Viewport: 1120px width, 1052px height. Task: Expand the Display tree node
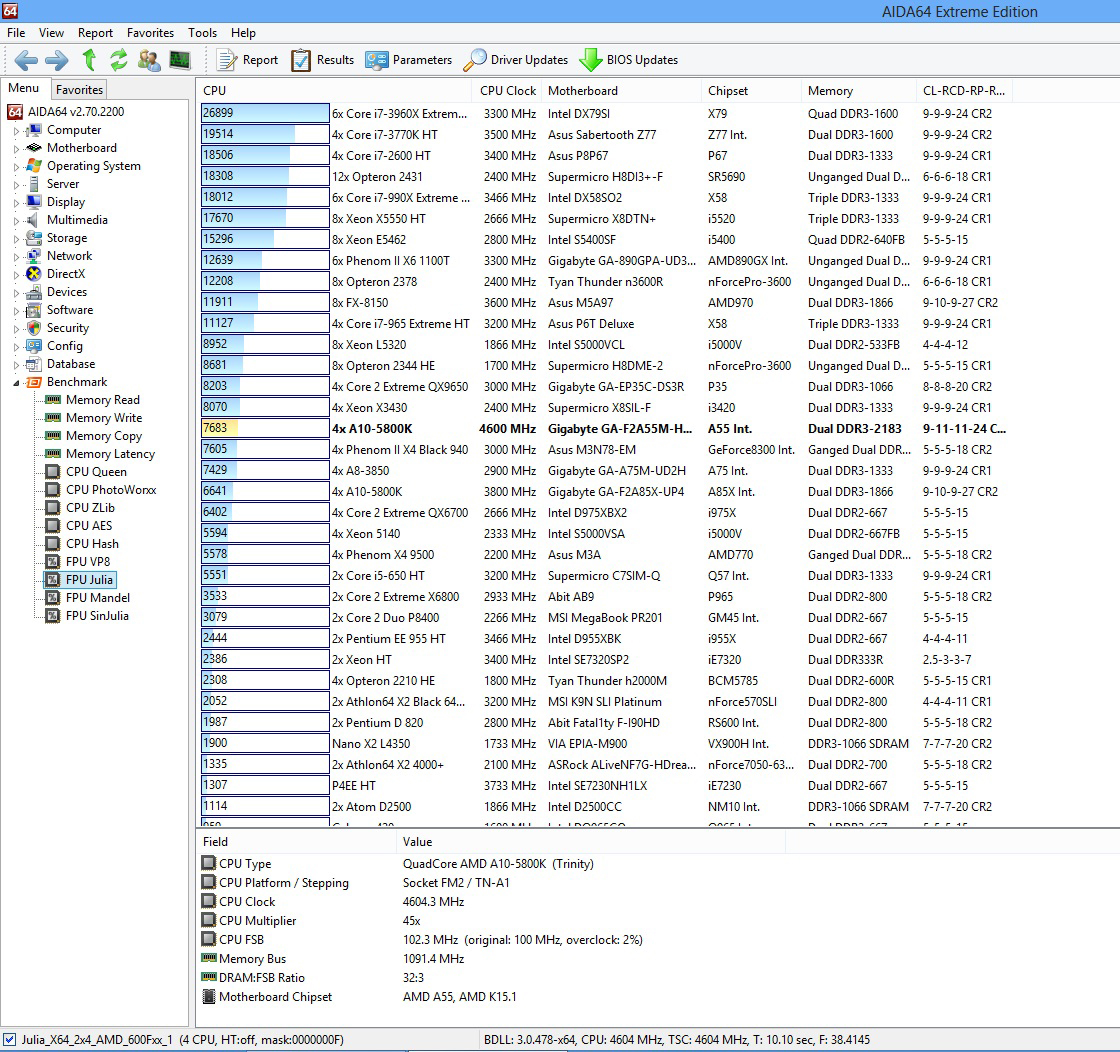16,203
